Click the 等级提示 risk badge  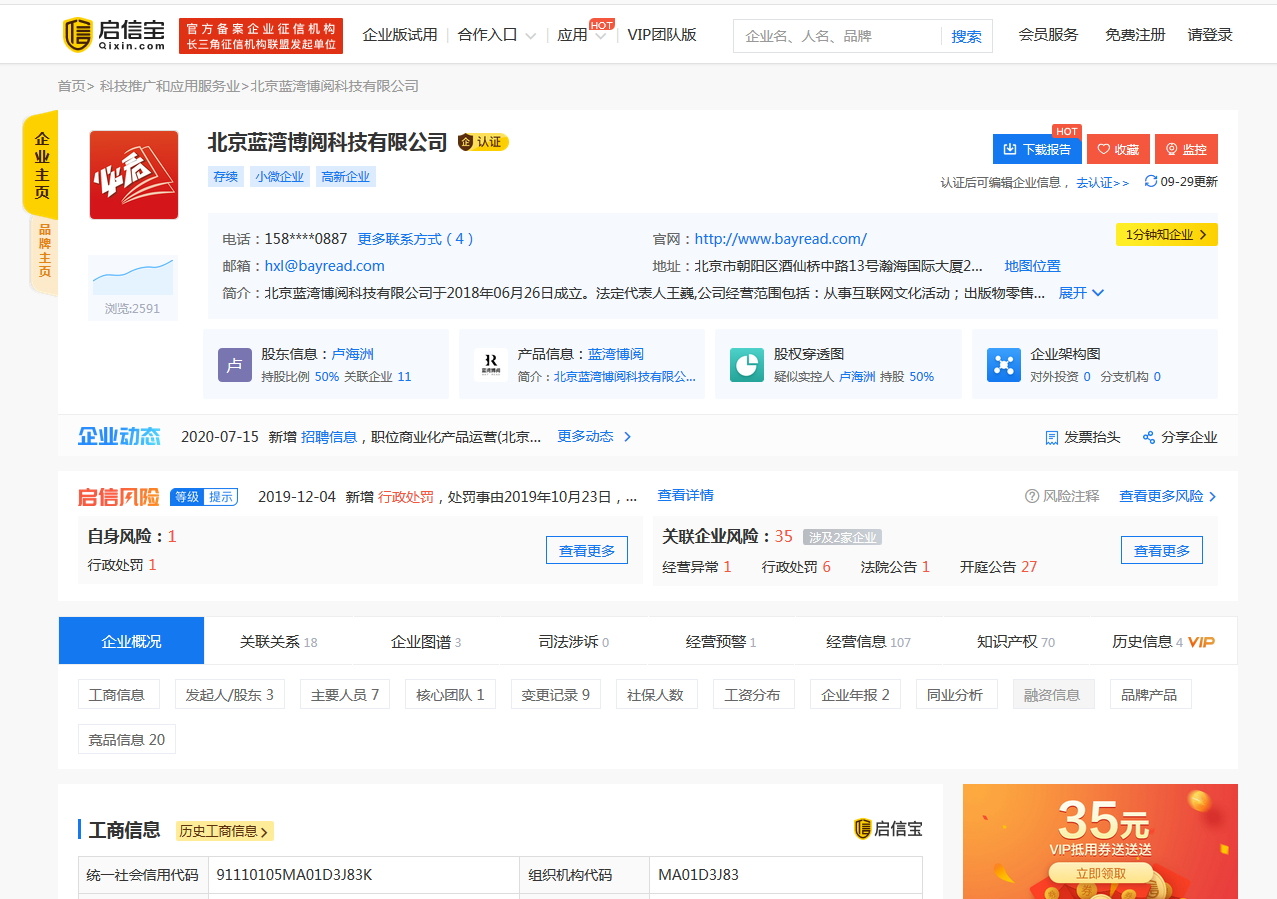(204, 496)
